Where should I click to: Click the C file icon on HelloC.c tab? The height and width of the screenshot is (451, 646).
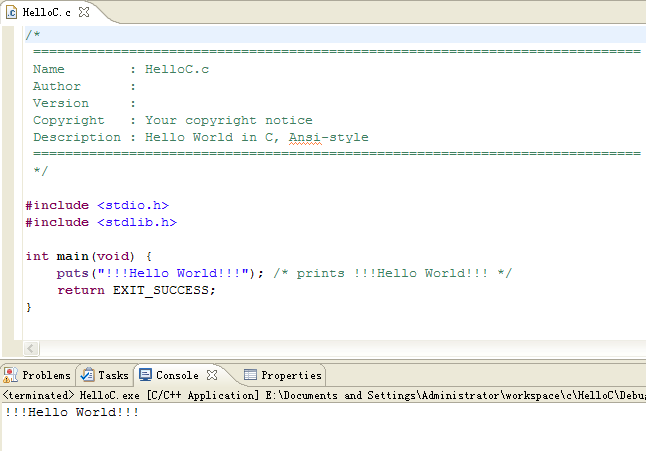coord(12,12)
